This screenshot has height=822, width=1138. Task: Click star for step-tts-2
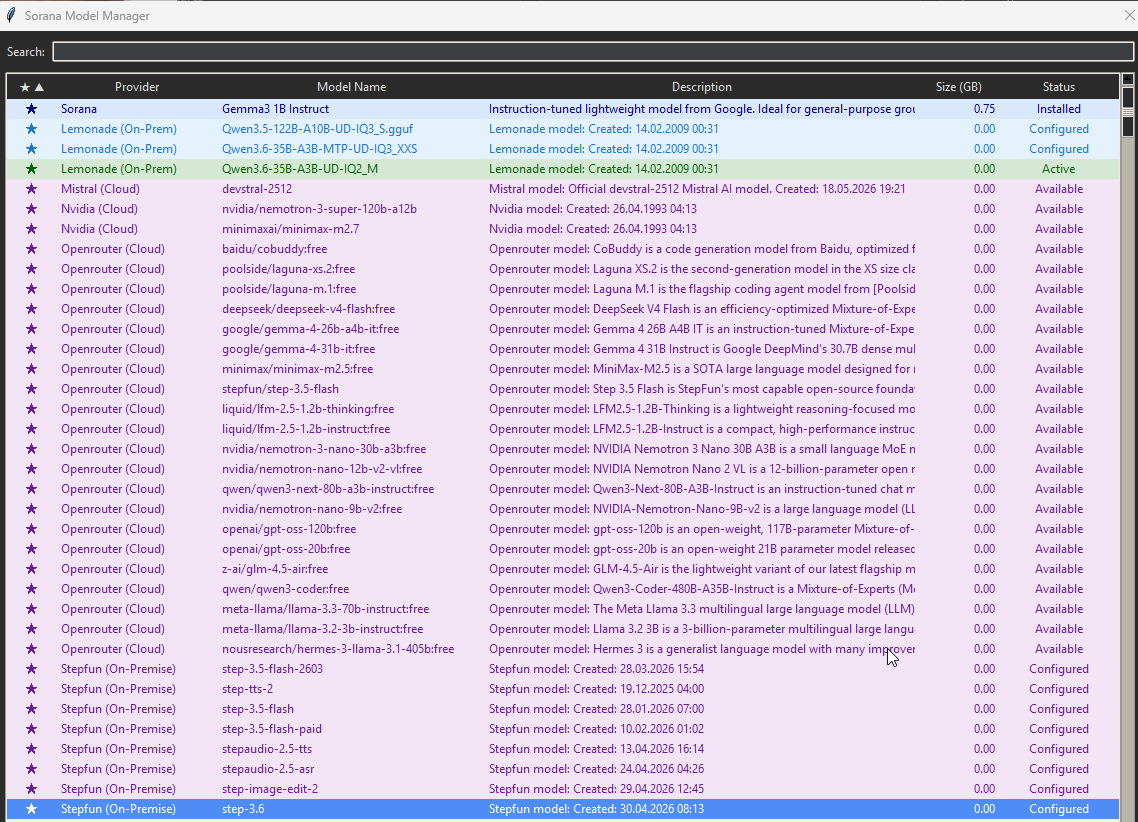(x=31, y=689)
